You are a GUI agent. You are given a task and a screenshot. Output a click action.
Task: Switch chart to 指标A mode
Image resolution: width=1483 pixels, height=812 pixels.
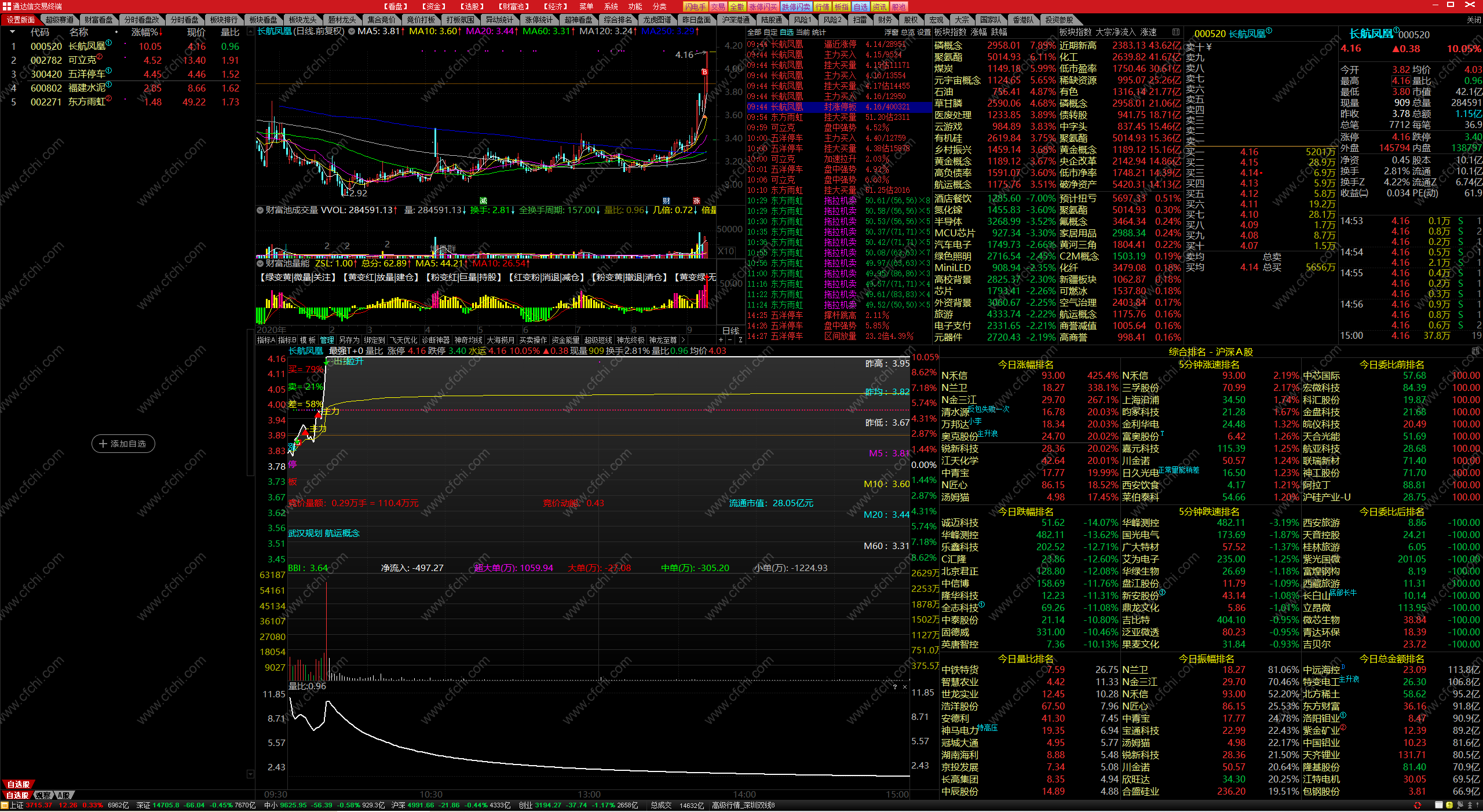pos(266,340)
